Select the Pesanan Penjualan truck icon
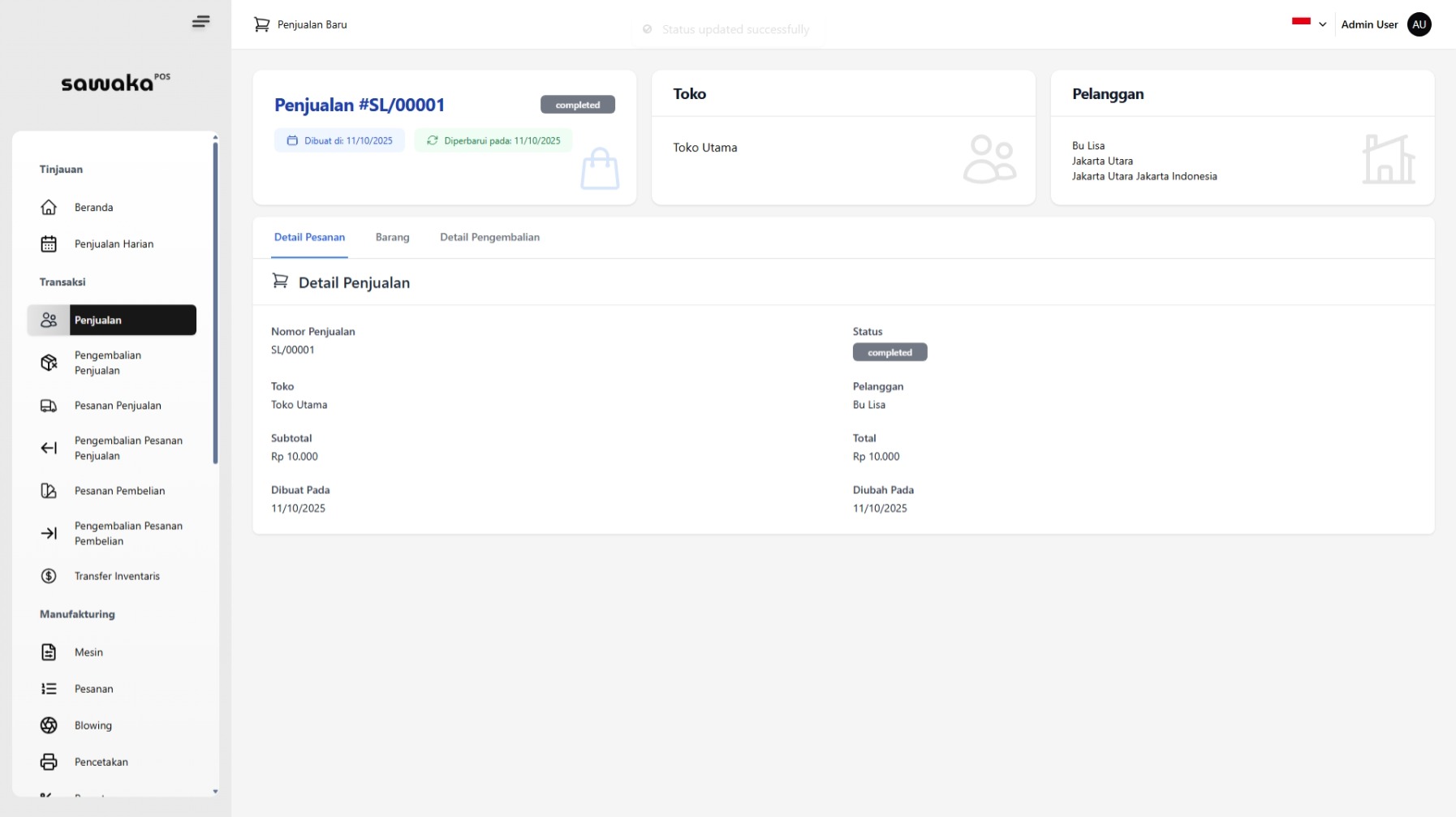This screenshot has width=1456, height=817. click(49, 406)
